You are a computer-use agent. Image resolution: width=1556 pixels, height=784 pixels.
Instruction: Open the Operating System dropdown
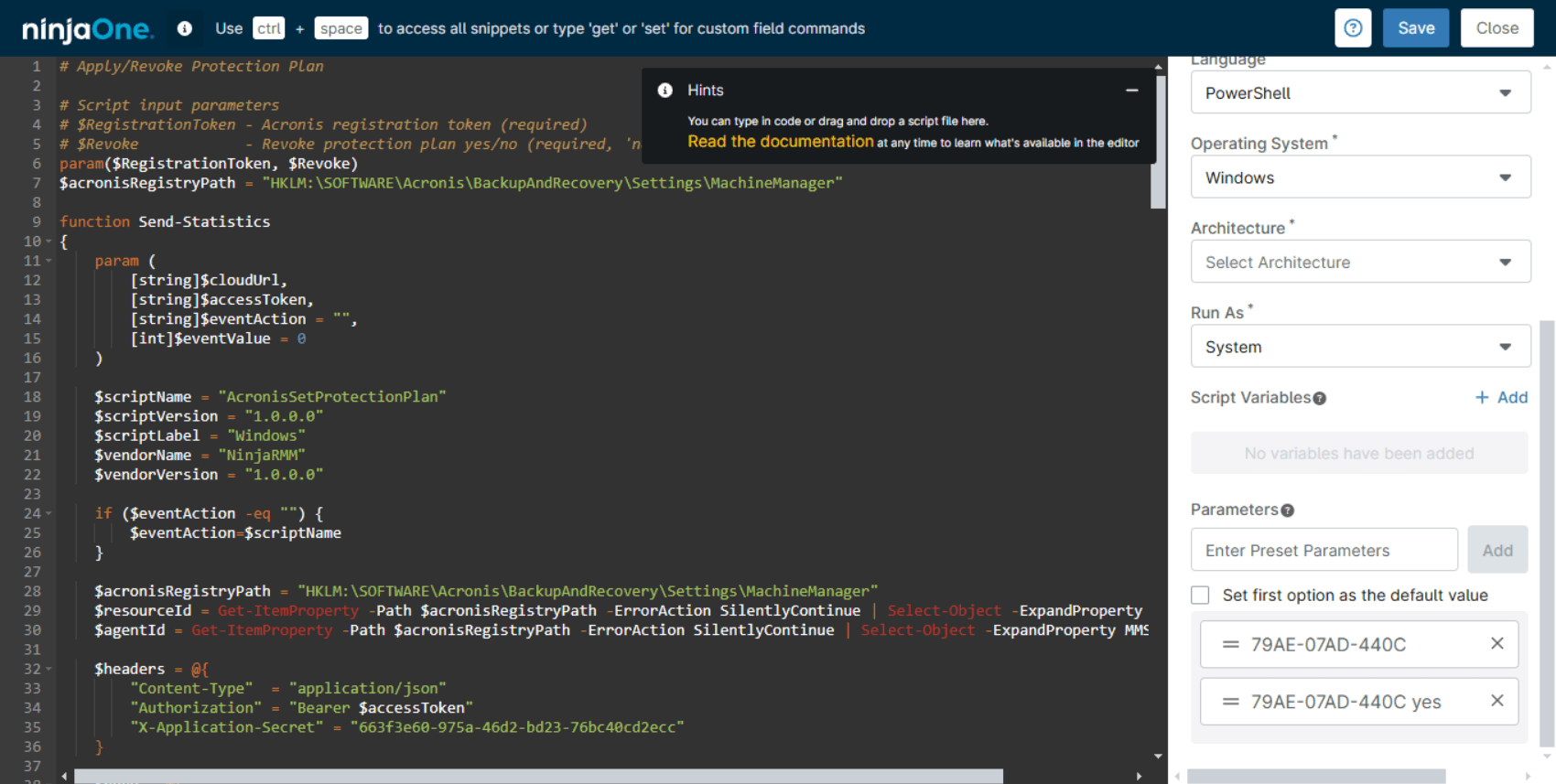point(1360,177)
